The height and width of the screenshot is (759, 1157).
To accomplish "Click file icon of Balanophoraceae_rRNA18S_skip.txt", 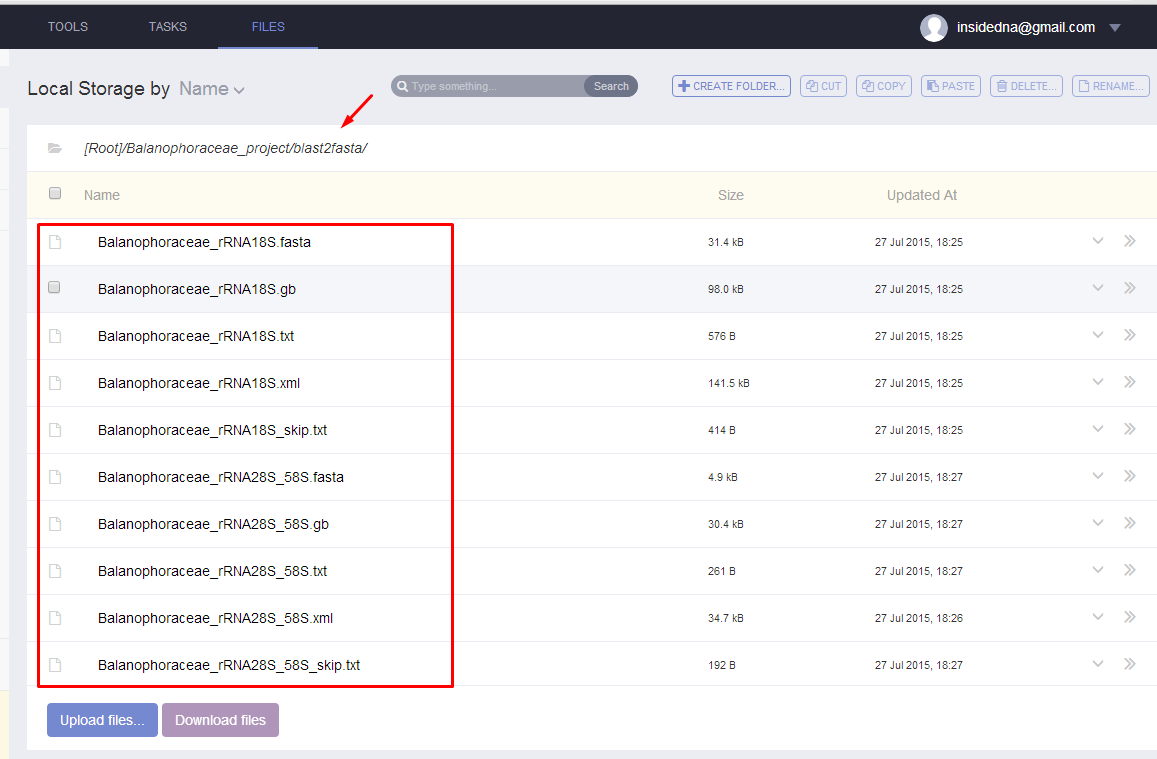I will click(55, 430).
